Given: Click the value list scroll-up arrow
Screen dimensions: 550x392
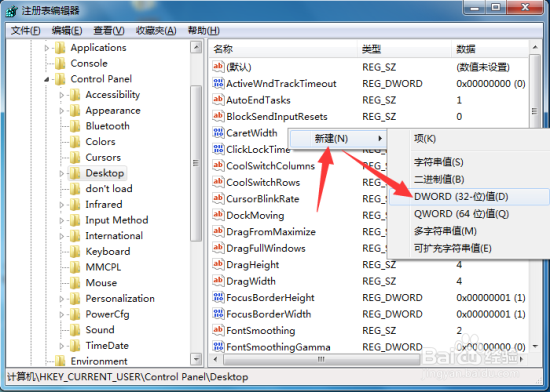Looking at the screenshot, I should (x=535, y=47).
